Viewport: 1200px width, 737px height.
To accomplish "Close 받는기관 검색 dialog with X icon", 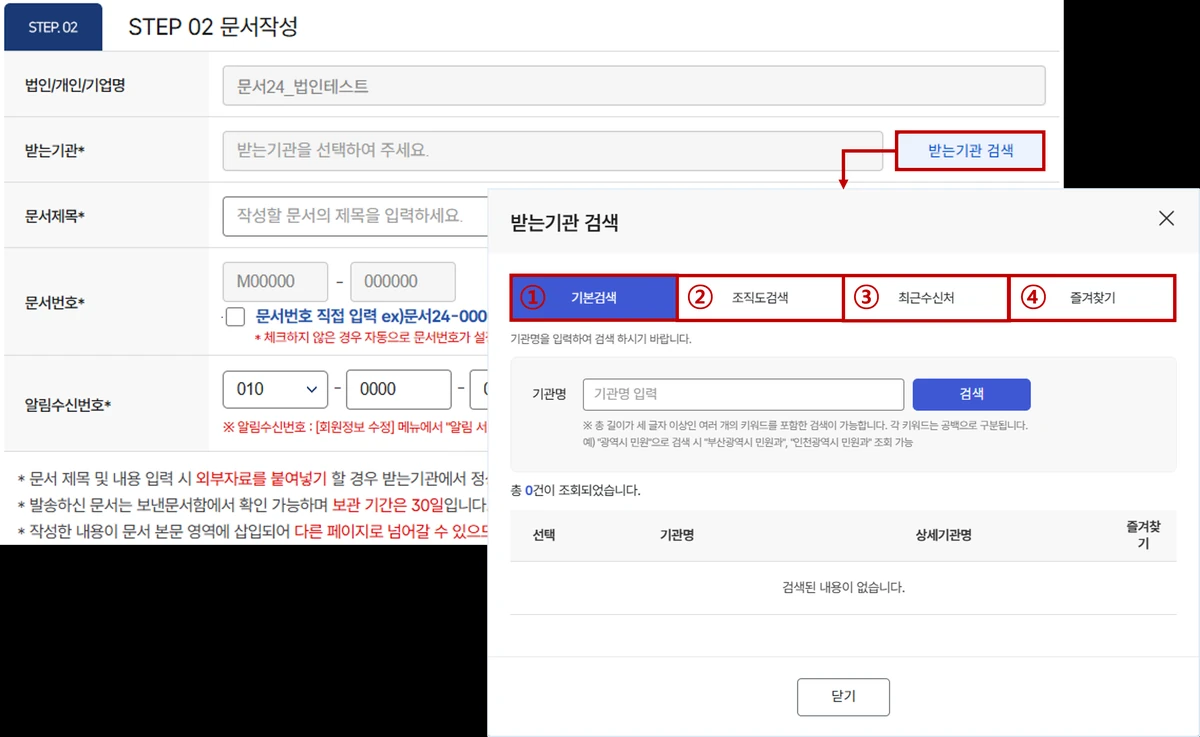I will point(1166,218).
